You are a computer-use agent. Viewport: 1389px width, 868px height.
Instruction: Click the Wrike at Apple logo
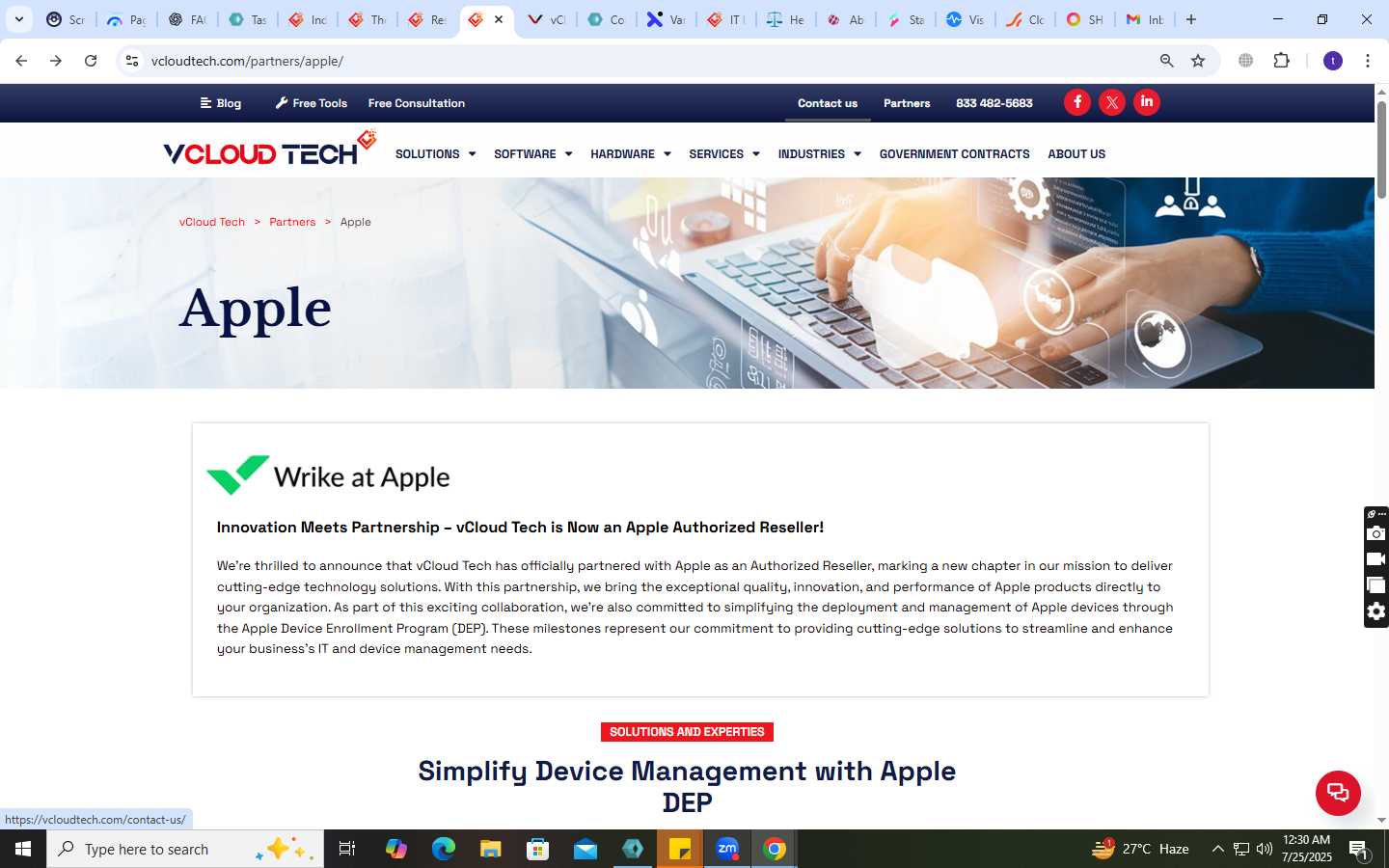(x=328, y=475)
